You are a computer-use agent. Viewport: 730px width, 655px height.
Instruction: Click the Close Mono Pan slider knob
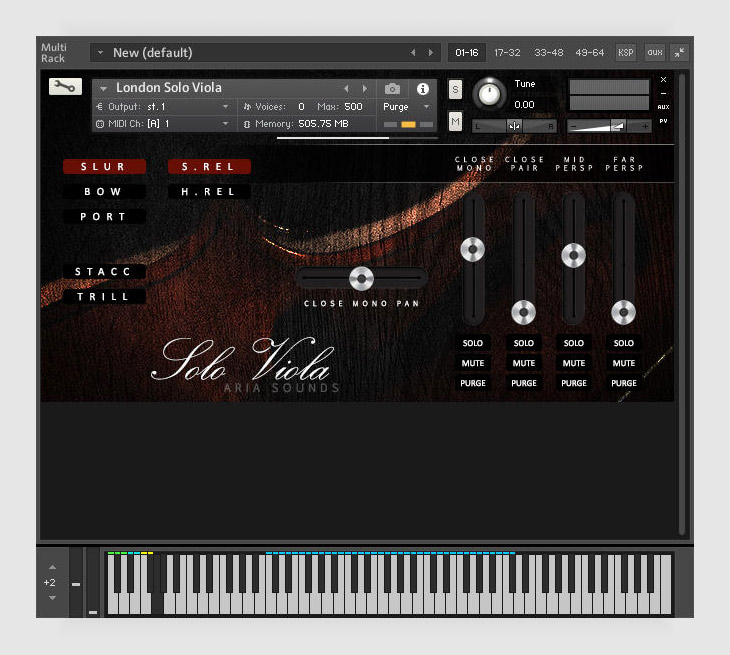(x=361, y=279)
